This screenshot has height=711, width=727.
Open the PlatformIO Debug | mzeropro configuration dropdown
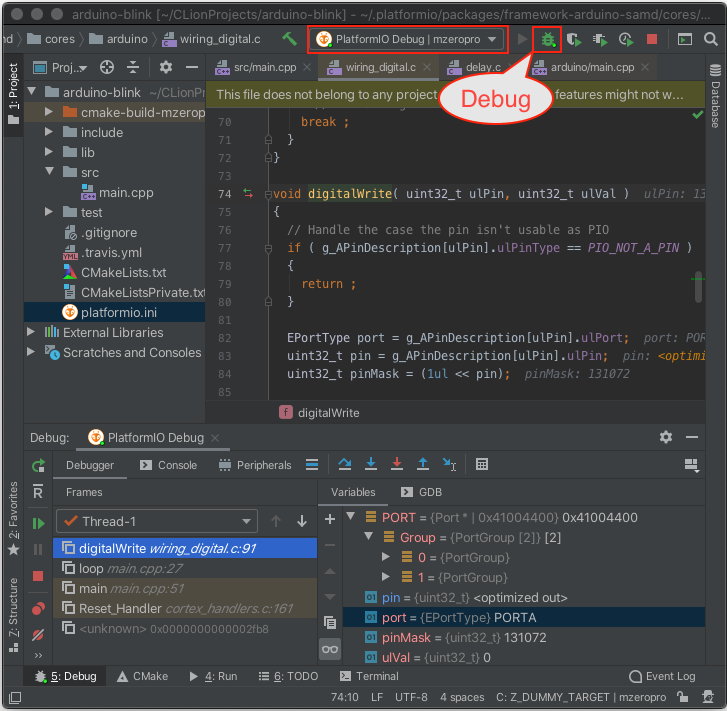407,39
